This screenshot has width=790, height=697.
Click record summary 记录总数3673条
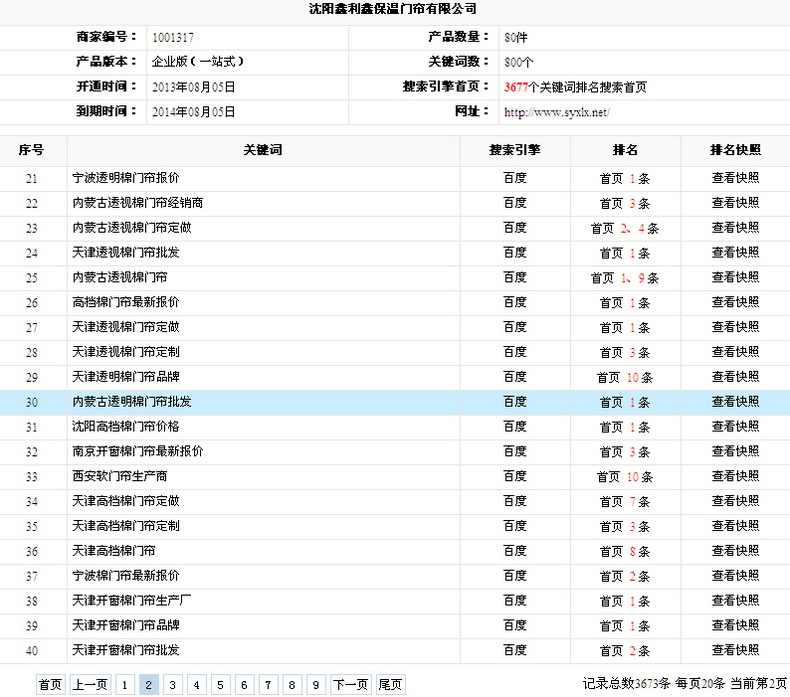pyautogui.click(x=627, y=684)
